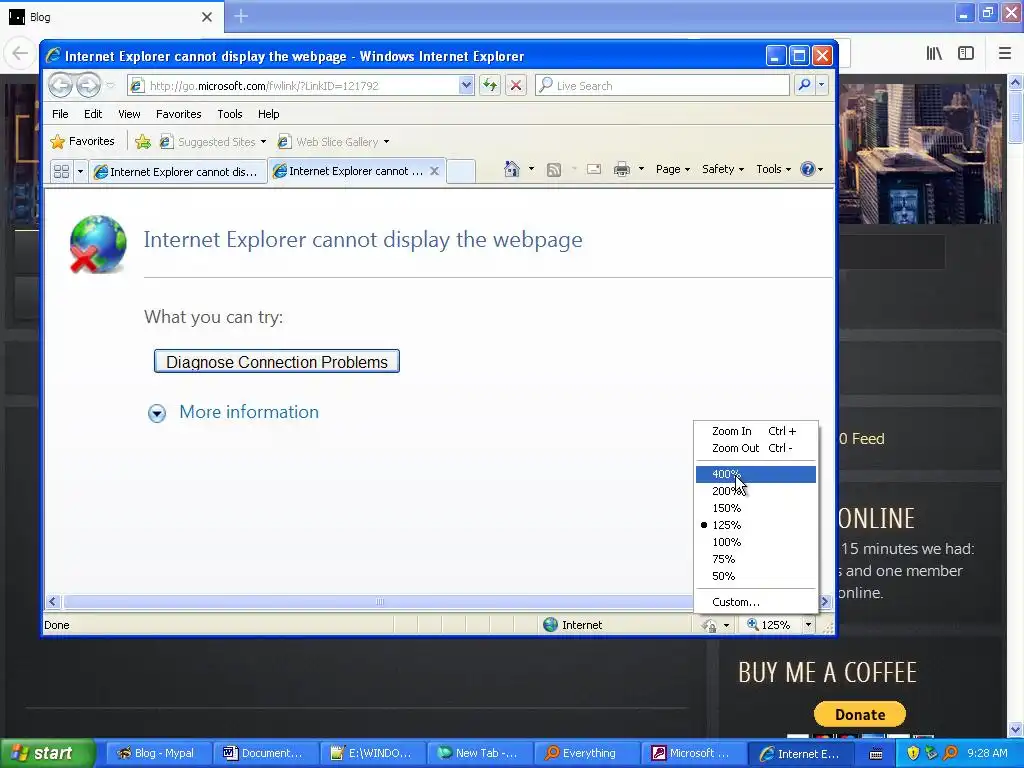Viewport: 1024px width, 768px height.
Task: Select 400% zoom level
Action: pos(756,474)
